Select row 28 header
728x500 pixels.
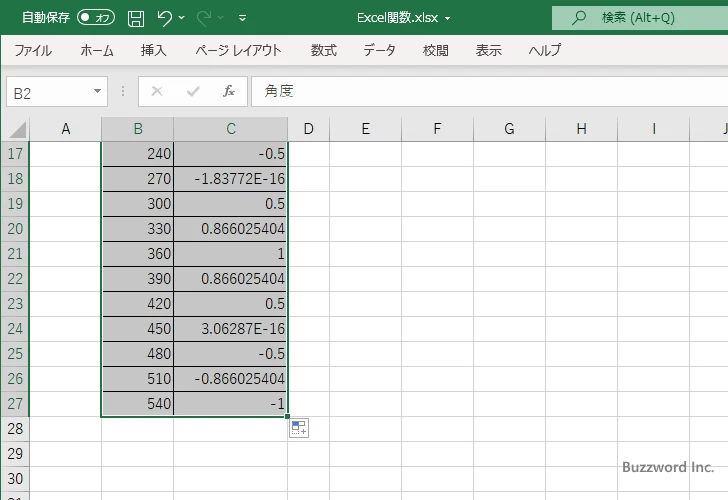click(15, 429)
